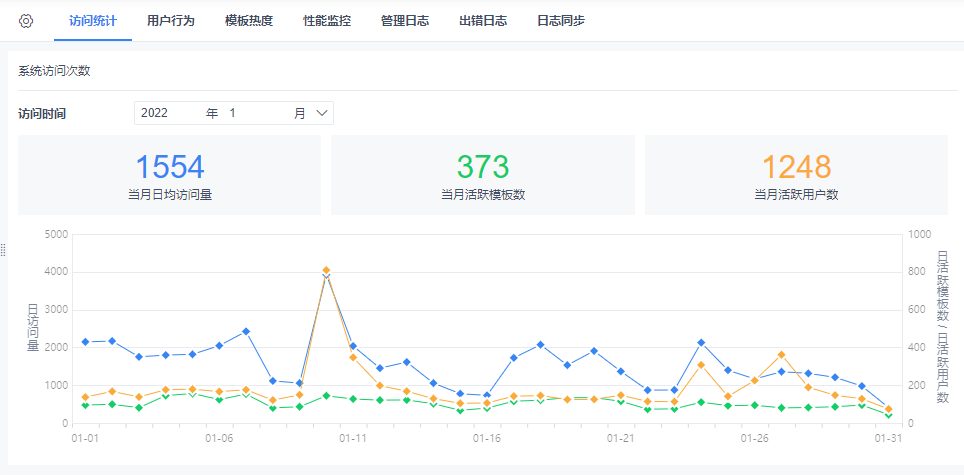Click the orange peak data point near 01-10
The image size is (964, 475).
pyautogui.click(x=326, y=270)
